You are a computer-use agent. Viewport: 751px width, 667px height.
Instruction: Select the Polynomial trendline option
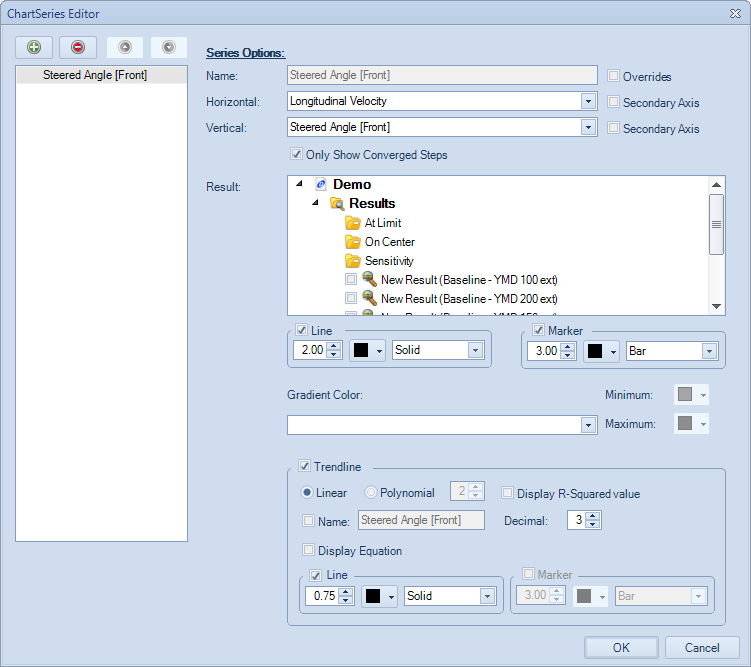tap(370, 492)
